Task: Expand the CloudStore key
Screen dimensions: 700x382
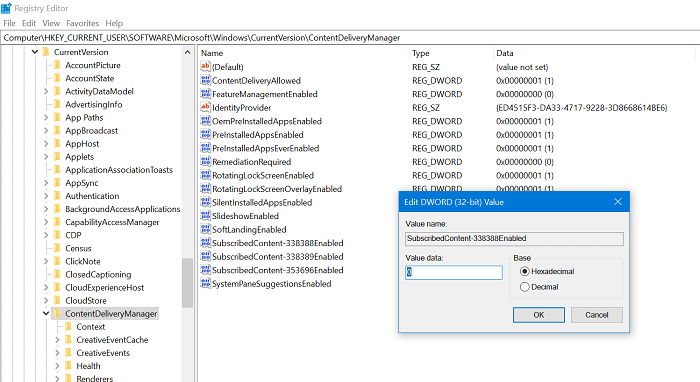Action: click(x=46, y=300)
